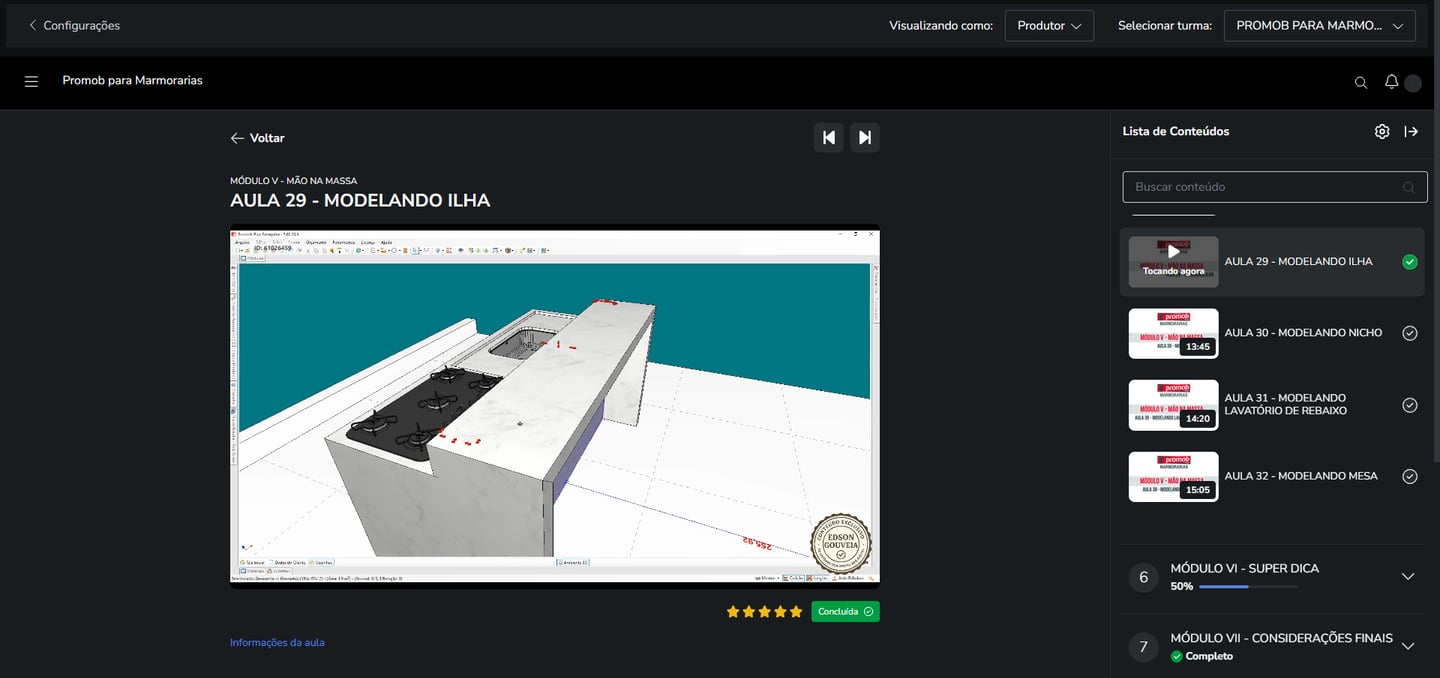Open the Aula 29 thumbnail now playing
Screen dimensions: 1440x678
pyautogui.click(x=1174, y=262)
